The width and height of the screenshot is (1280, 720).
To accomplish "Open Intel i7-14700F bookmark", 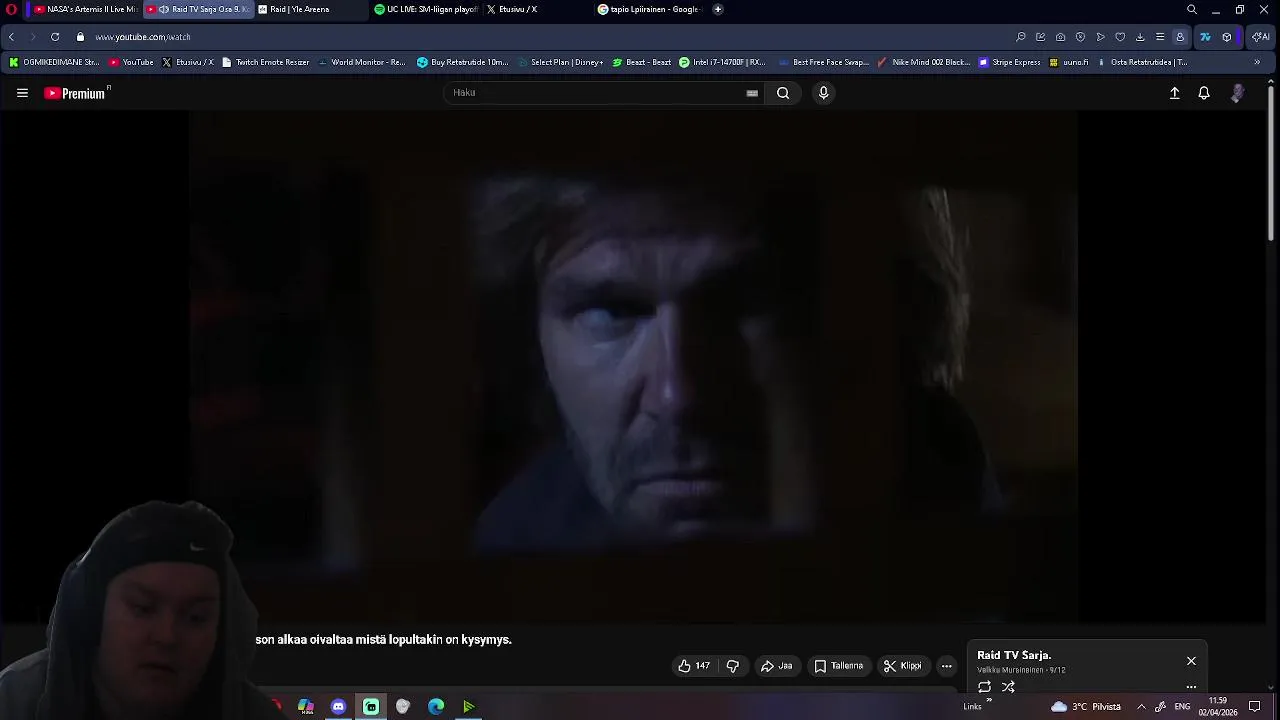I will [722, 62].
